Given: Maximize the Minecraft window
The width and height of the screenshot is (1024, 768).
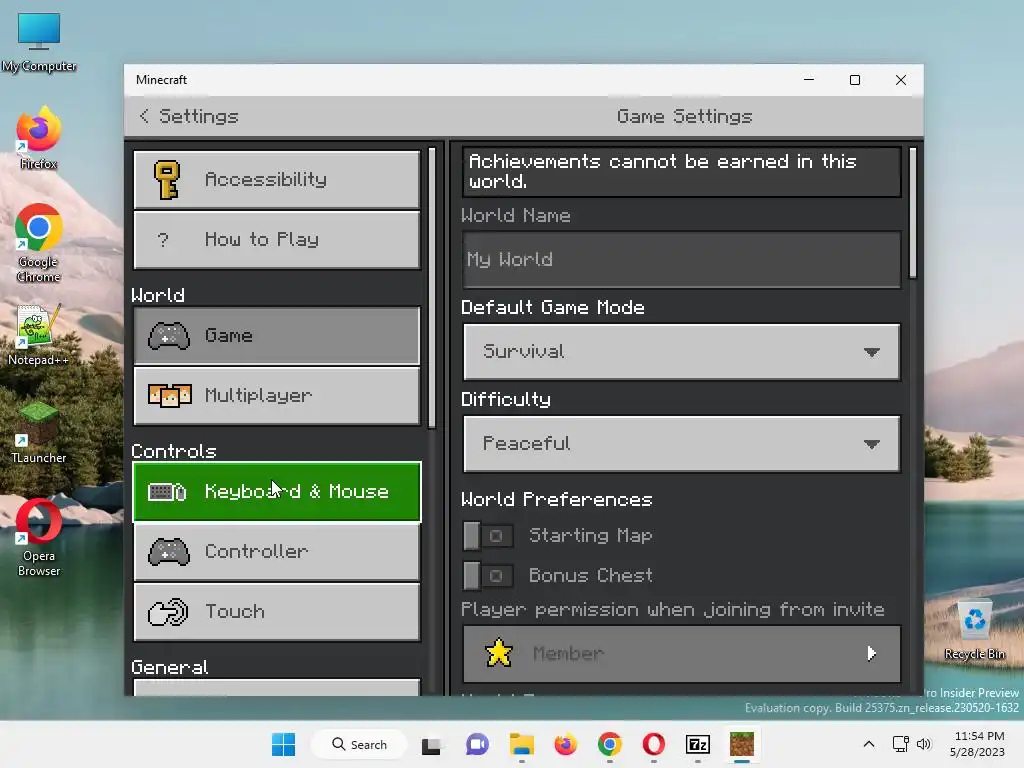Looking at the screenshot, I should (x=855, y=80).
